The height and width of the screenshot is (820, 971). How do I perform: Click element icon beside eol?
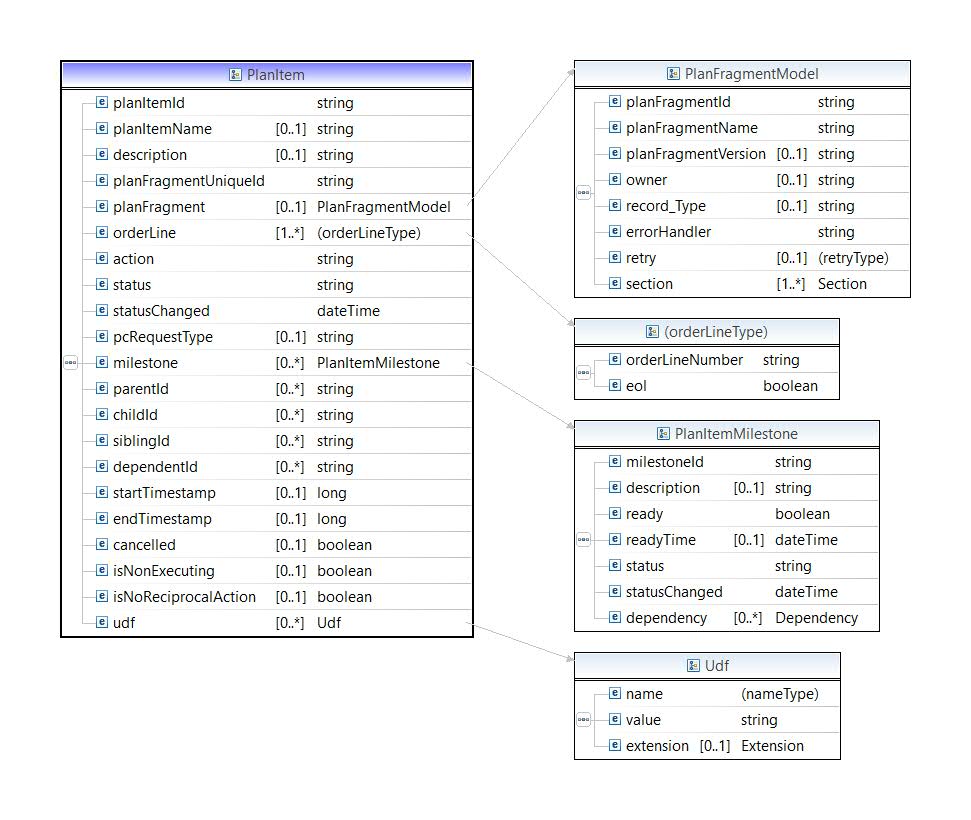pos(615,385)
